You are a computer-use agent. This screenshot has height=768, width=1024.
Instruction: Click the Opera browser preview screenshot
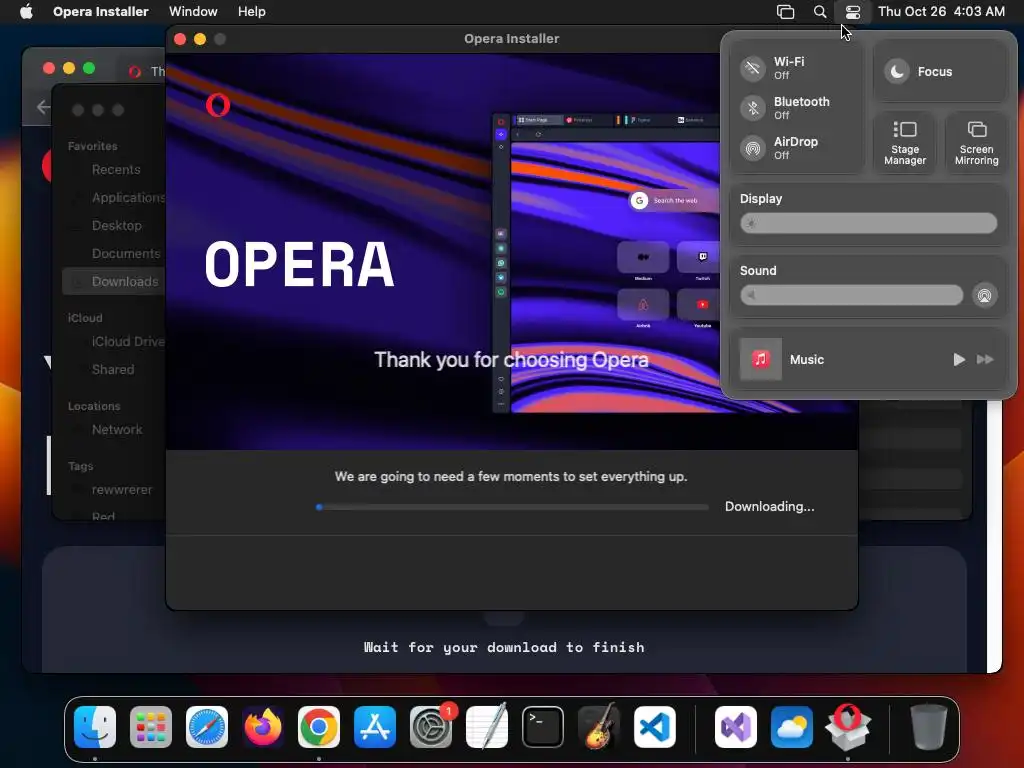[605, 263]
